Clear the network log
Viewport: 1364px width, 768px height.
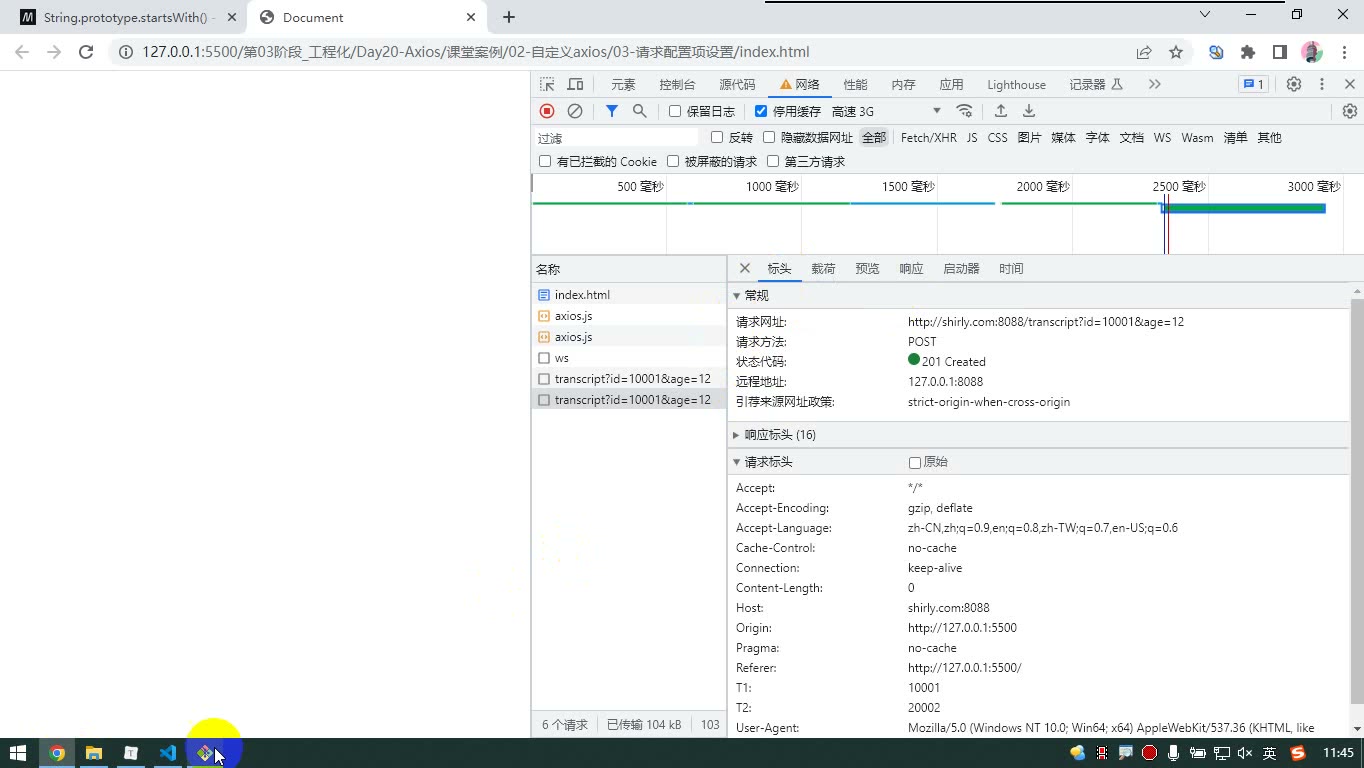pyautogui.click(x=575, y=111)
